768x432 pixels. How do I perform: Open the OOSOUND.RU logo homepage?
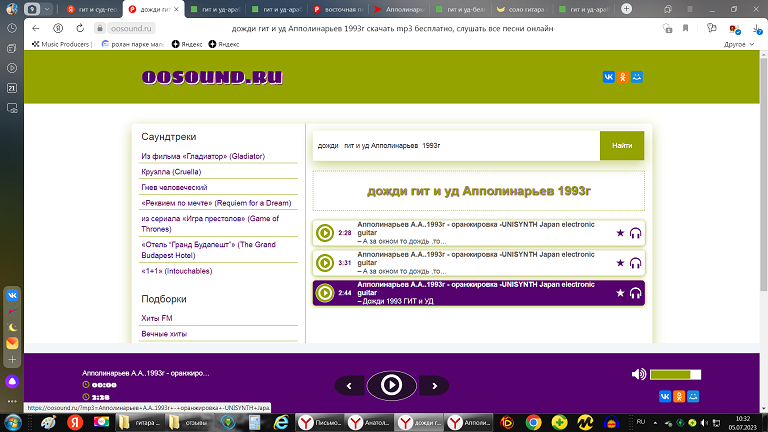[x=212, y=77]
